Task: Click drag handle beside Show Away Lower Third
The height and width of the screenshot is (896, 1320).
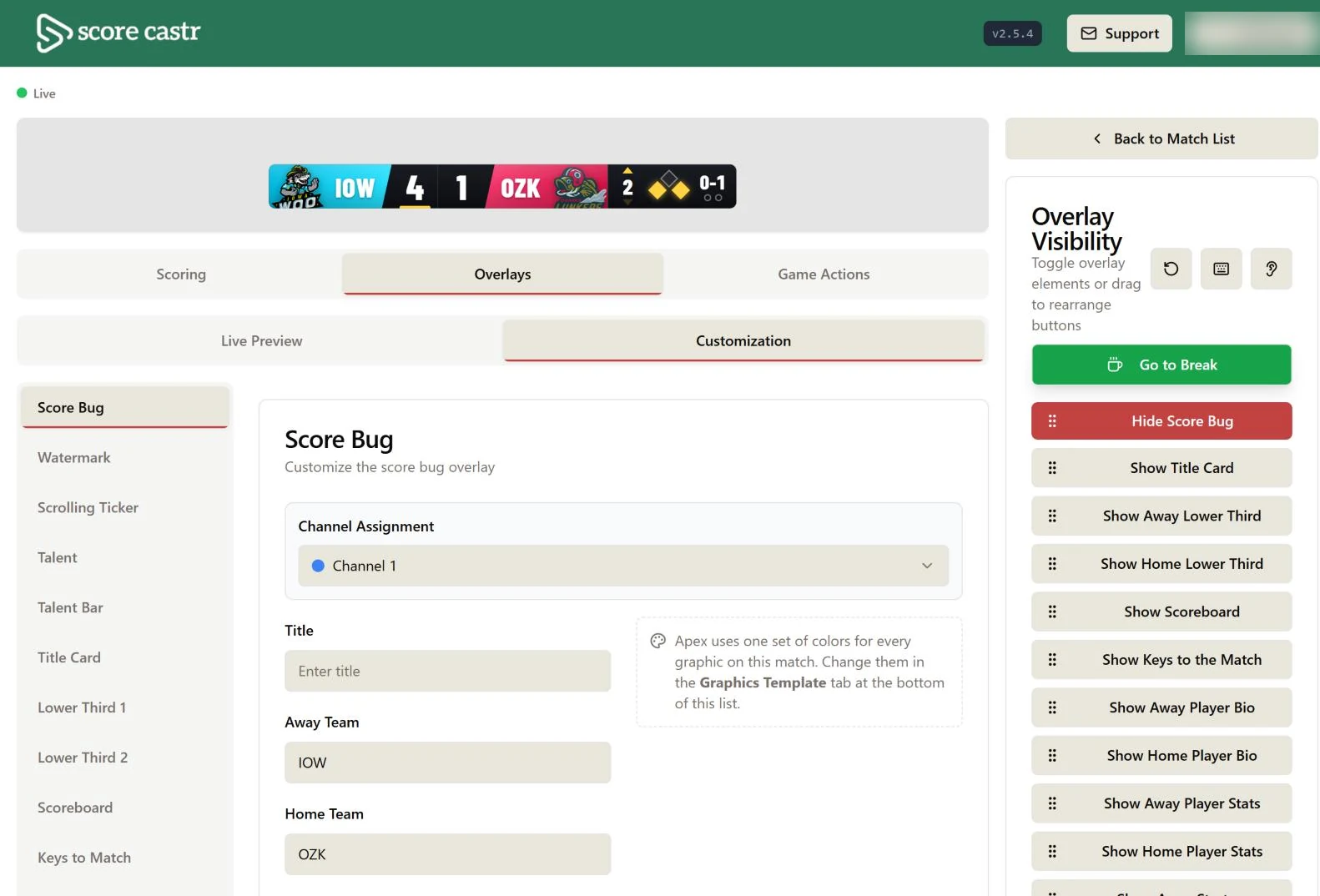Action: (x=1052, y=516)
